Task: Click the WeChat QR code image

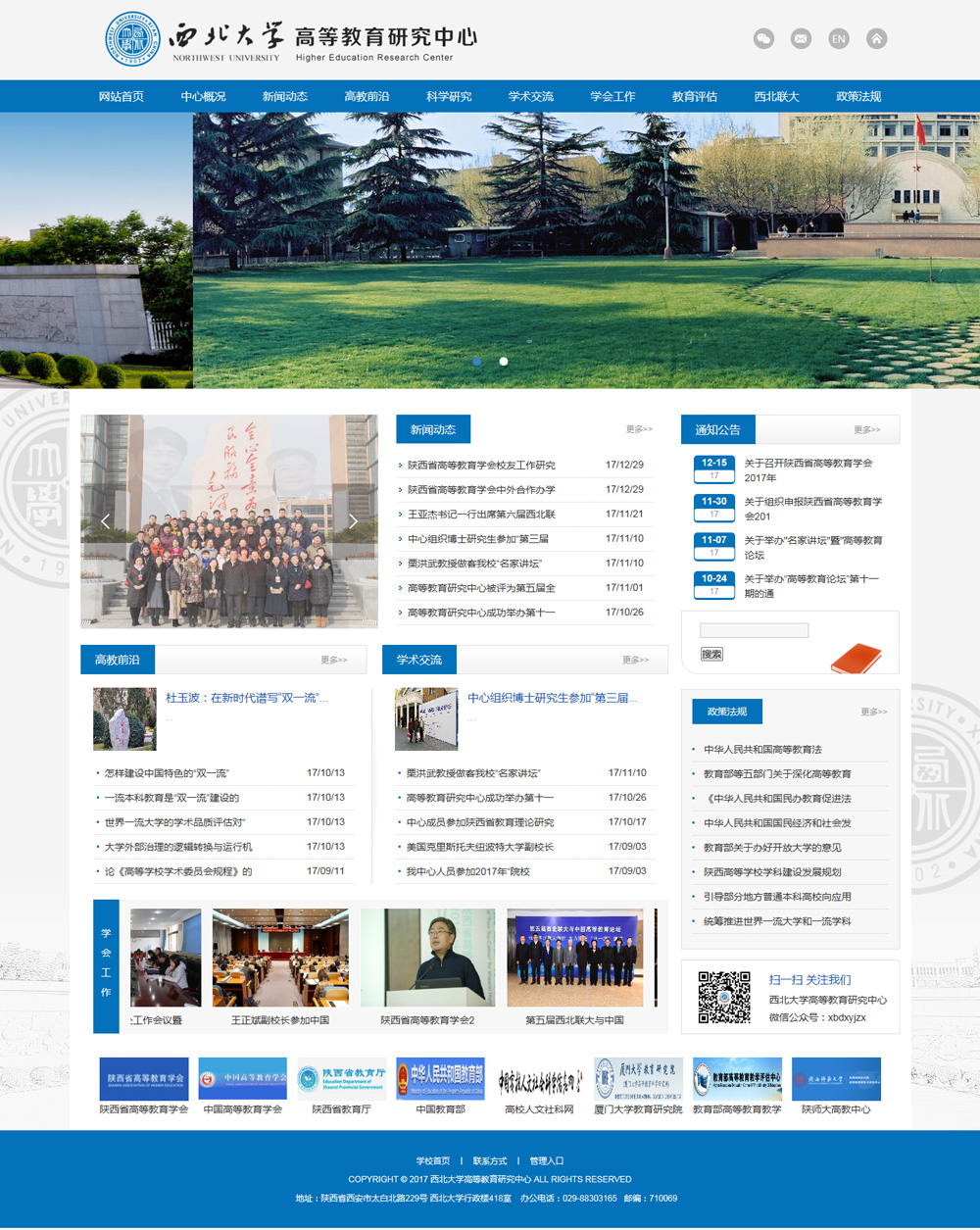Action: pyautogui.click(x=723, y=998)
